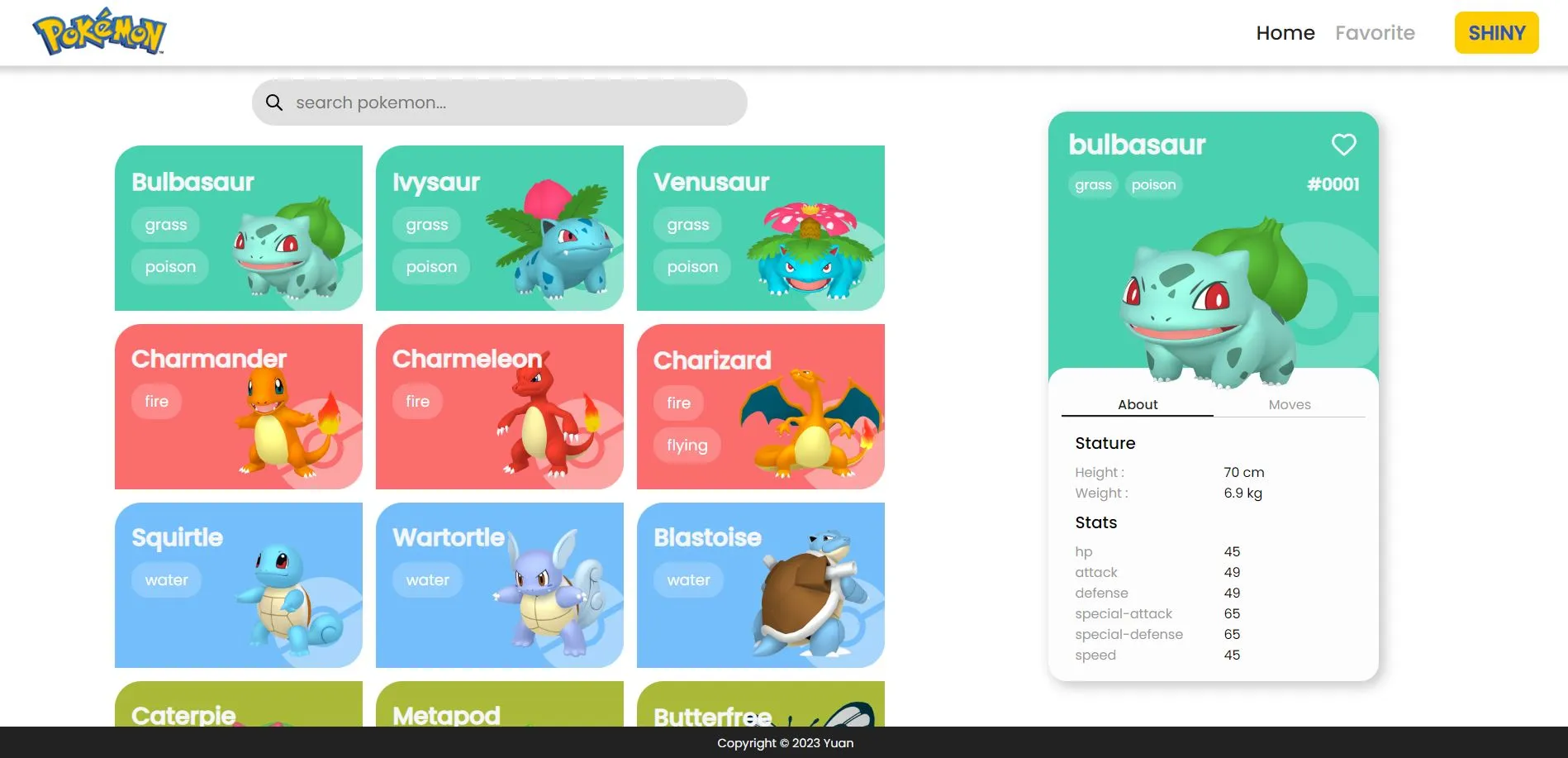This screenshot has width=1568, height=758.
Task: Open the Home nav link
Action: point(1285,33)
